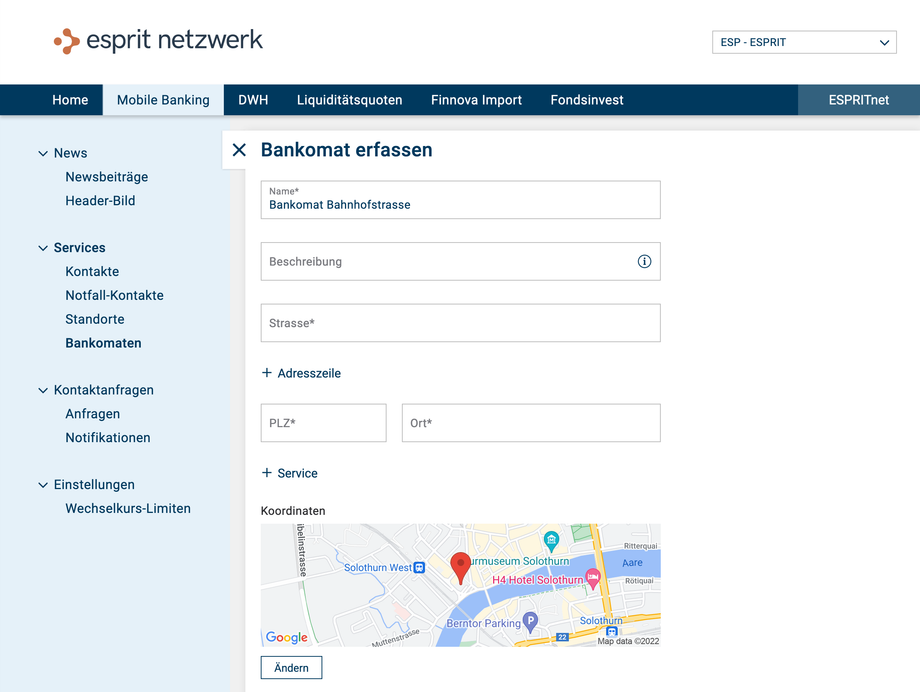Click the Bernтор Parking icon on map
This screenshot has width=920, height=692.
coord(530,622)
